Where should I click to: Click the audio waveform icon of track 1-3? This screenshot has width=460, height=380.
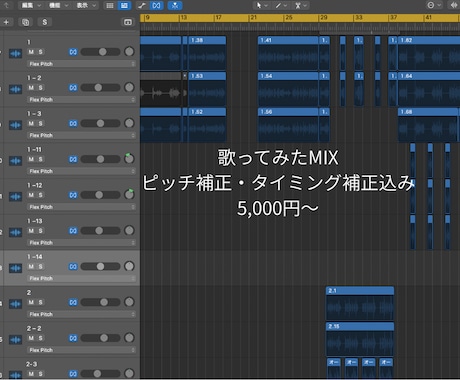click(15, 125)
